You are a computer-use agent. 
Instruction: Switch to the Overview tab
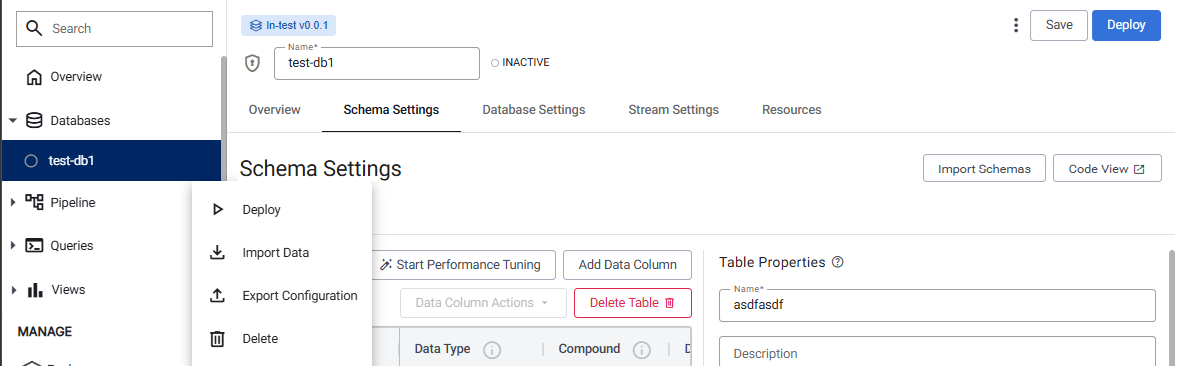tap(274, 110)
